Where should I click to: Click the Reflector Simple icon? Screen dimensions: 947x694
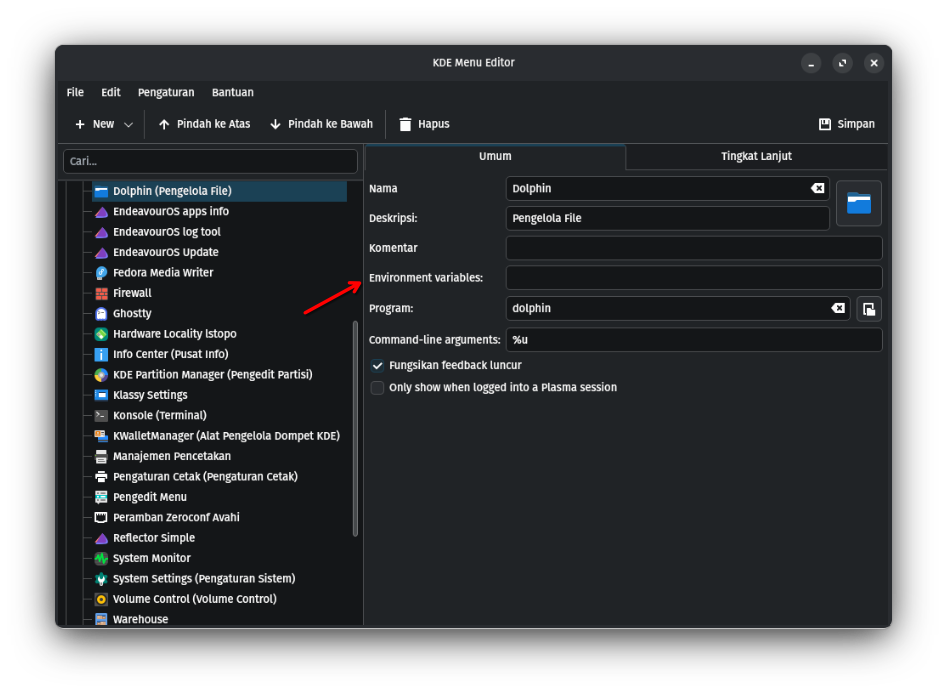[101, 538]
